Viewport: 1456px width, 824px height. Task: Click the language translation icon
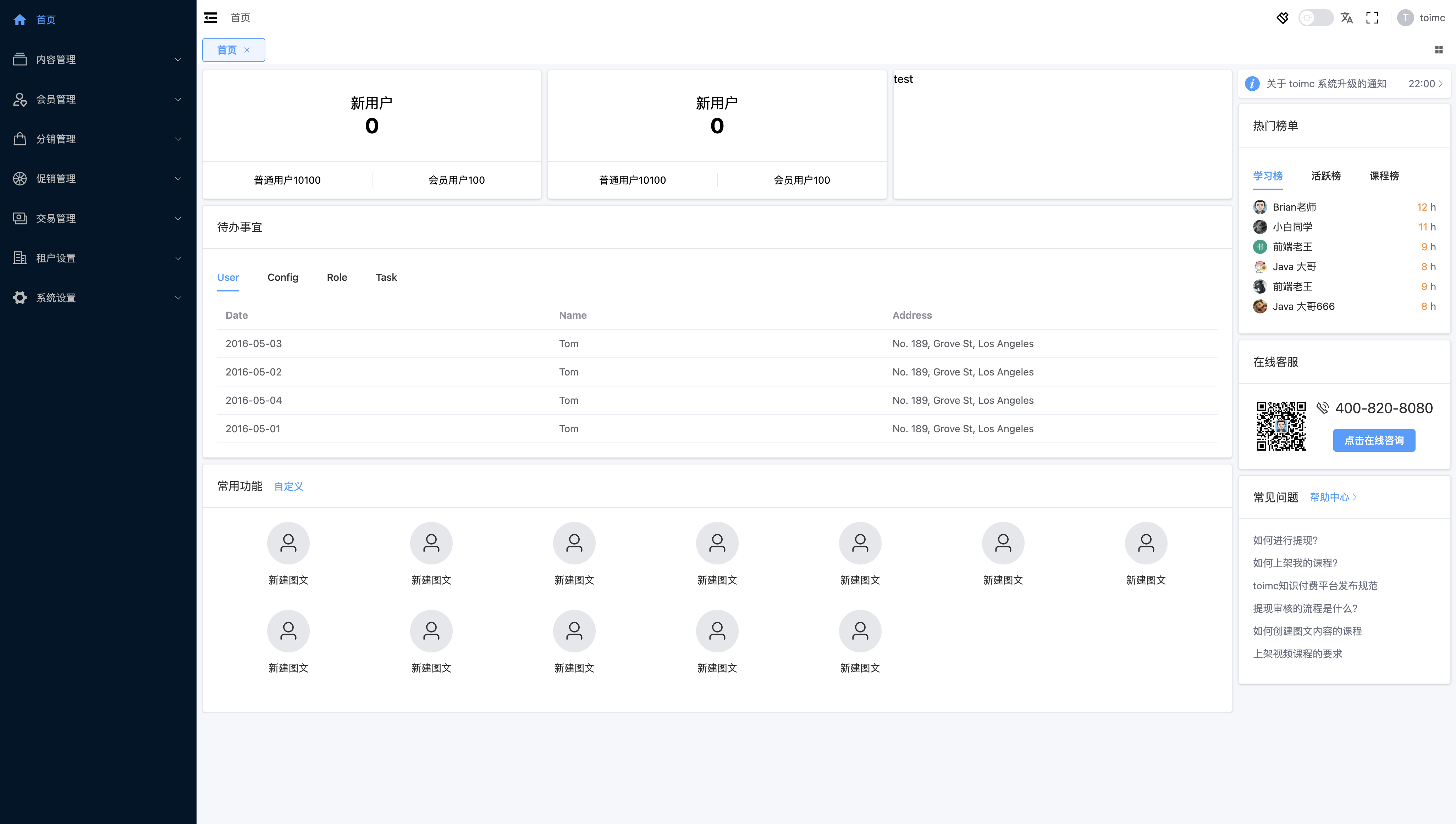click(x=1347, y=17)
